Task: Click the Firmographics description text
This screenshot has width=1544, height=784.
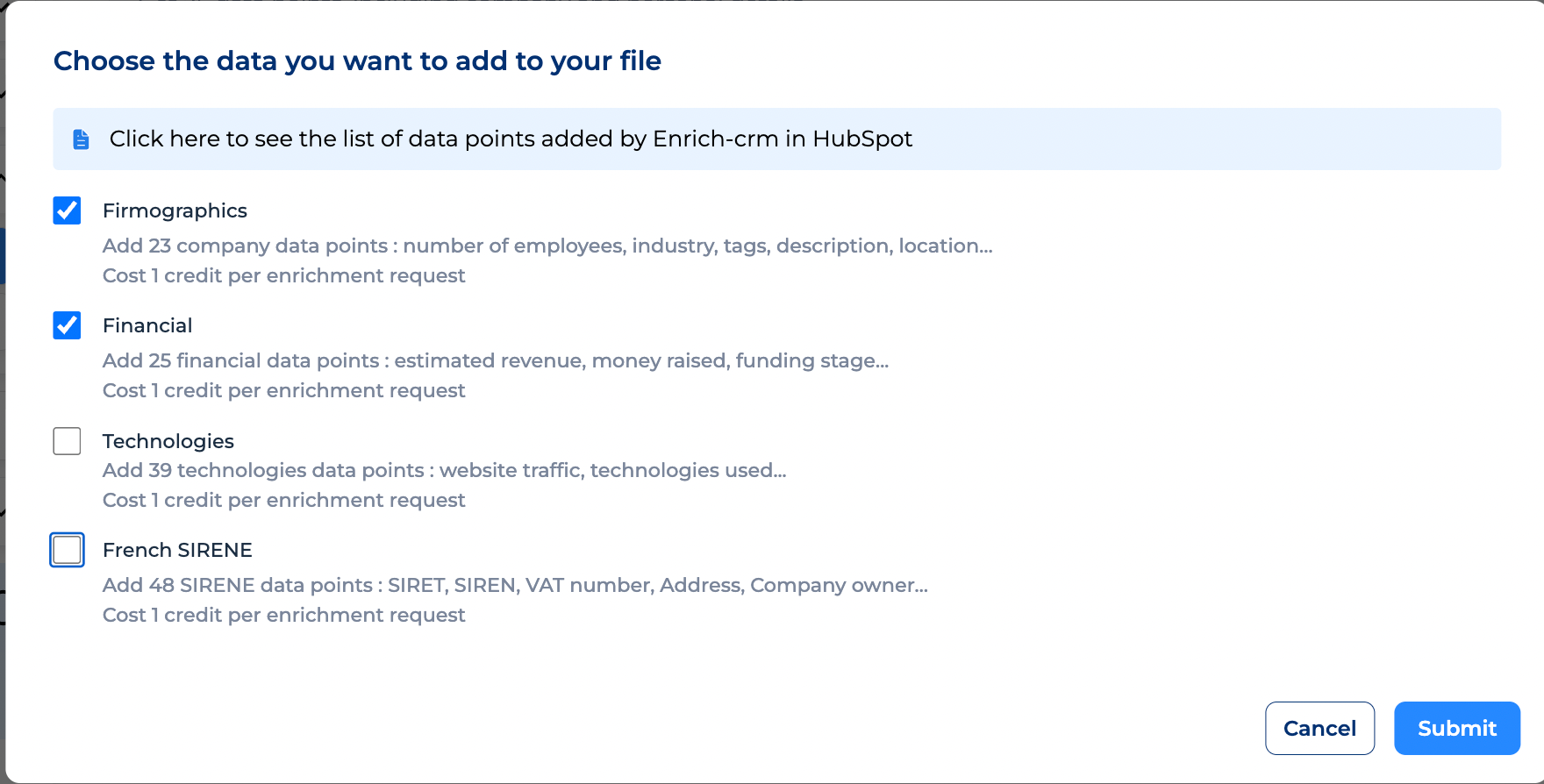Action: pyautogui.click(x=547, y=246)
